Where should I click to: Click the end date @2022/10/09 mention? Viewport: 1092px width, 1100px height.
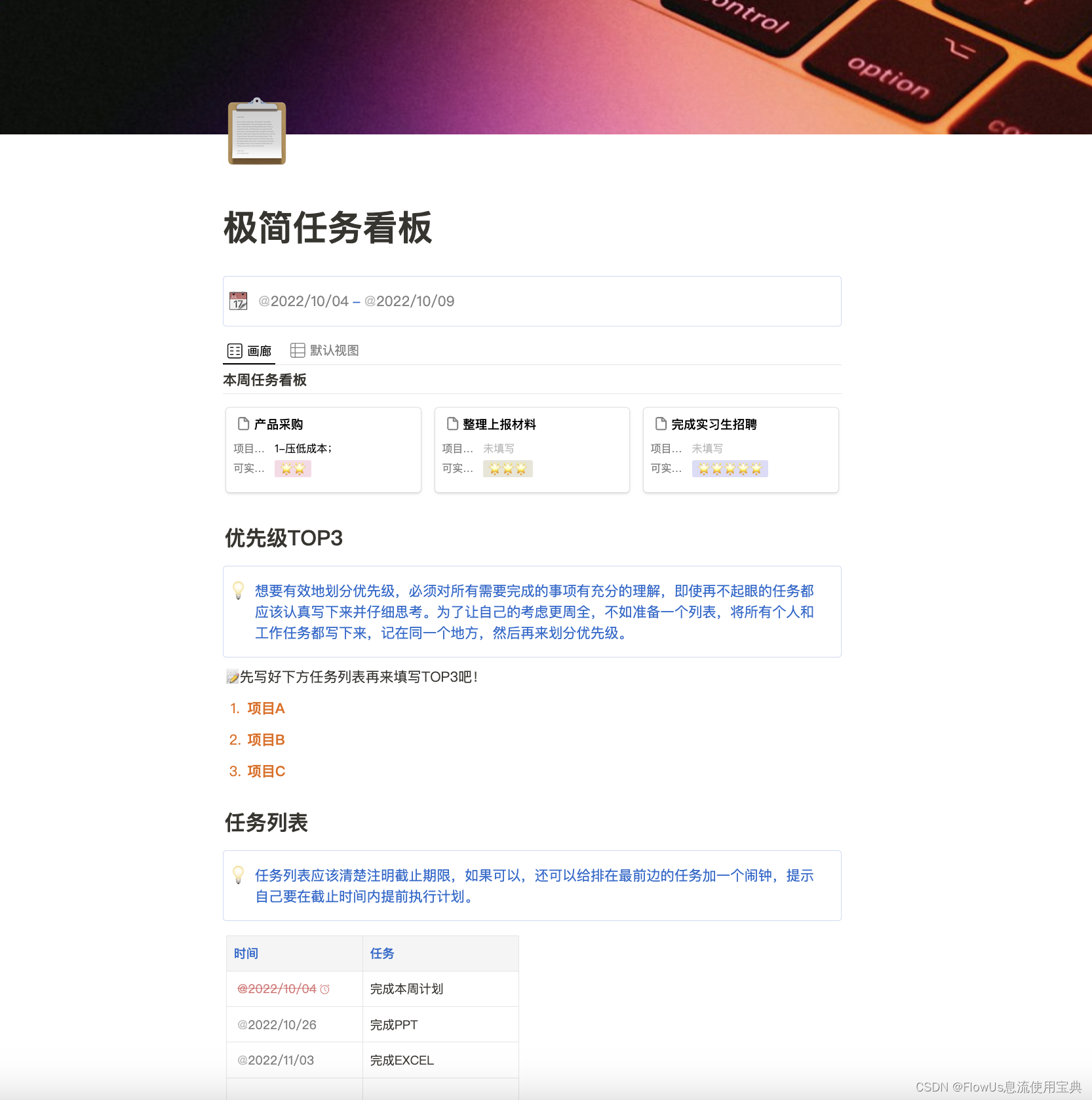click(410, 302)
